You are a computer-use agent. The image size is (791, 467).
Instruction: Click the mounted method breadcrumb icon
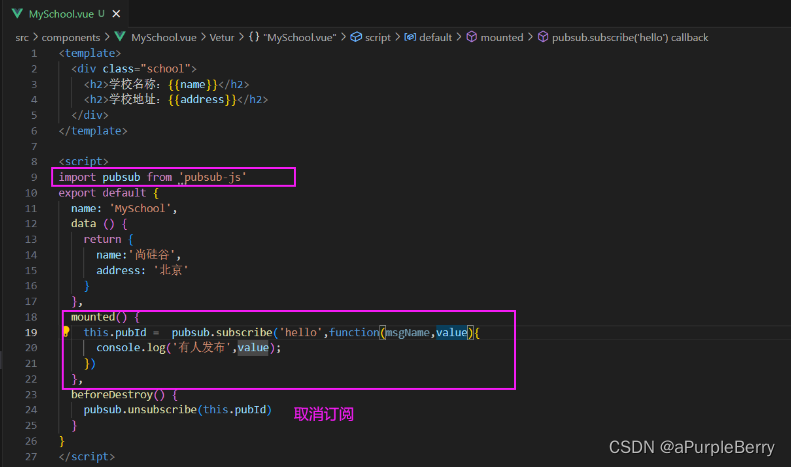click(472, 37)
